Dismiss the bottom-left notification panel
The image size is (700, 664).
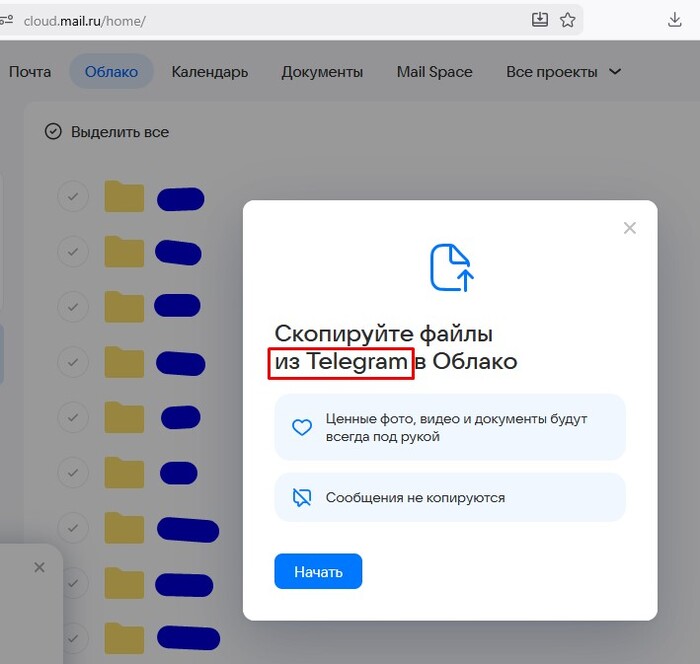pyautogui.click(x=39, y=568)
